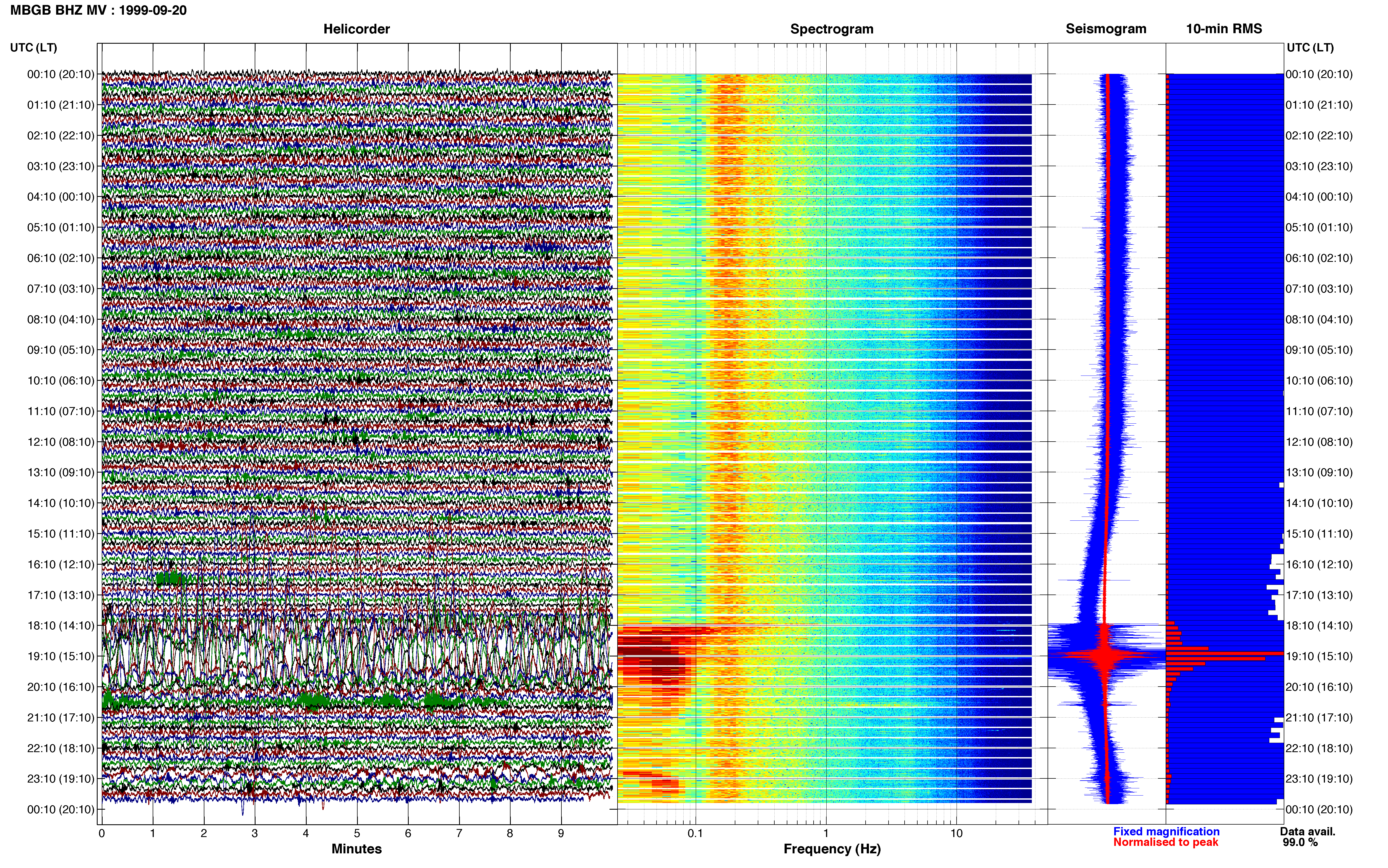Click the '10' tick on the Frequency axis
The height and width of the screenshot is (868, 1388).
[x=956, y=833]
